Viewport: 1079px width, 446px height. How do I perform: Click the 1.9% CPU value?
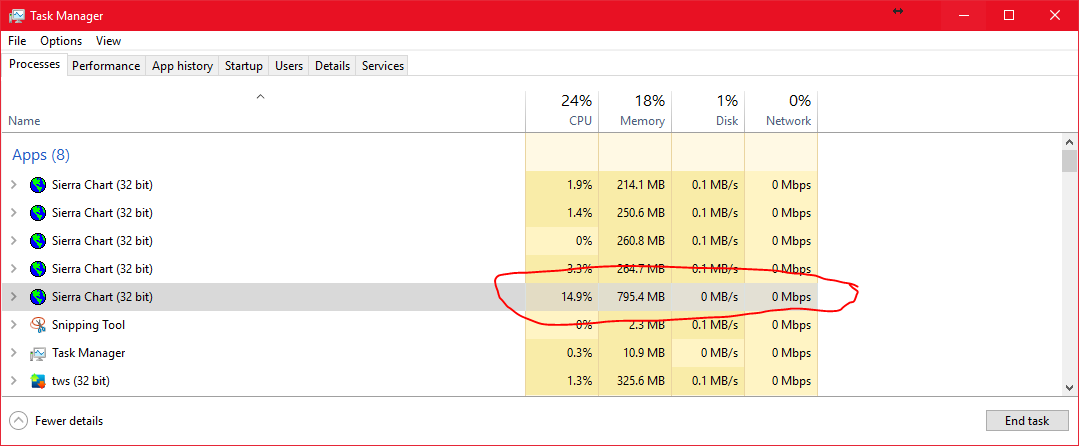point(579,185)
